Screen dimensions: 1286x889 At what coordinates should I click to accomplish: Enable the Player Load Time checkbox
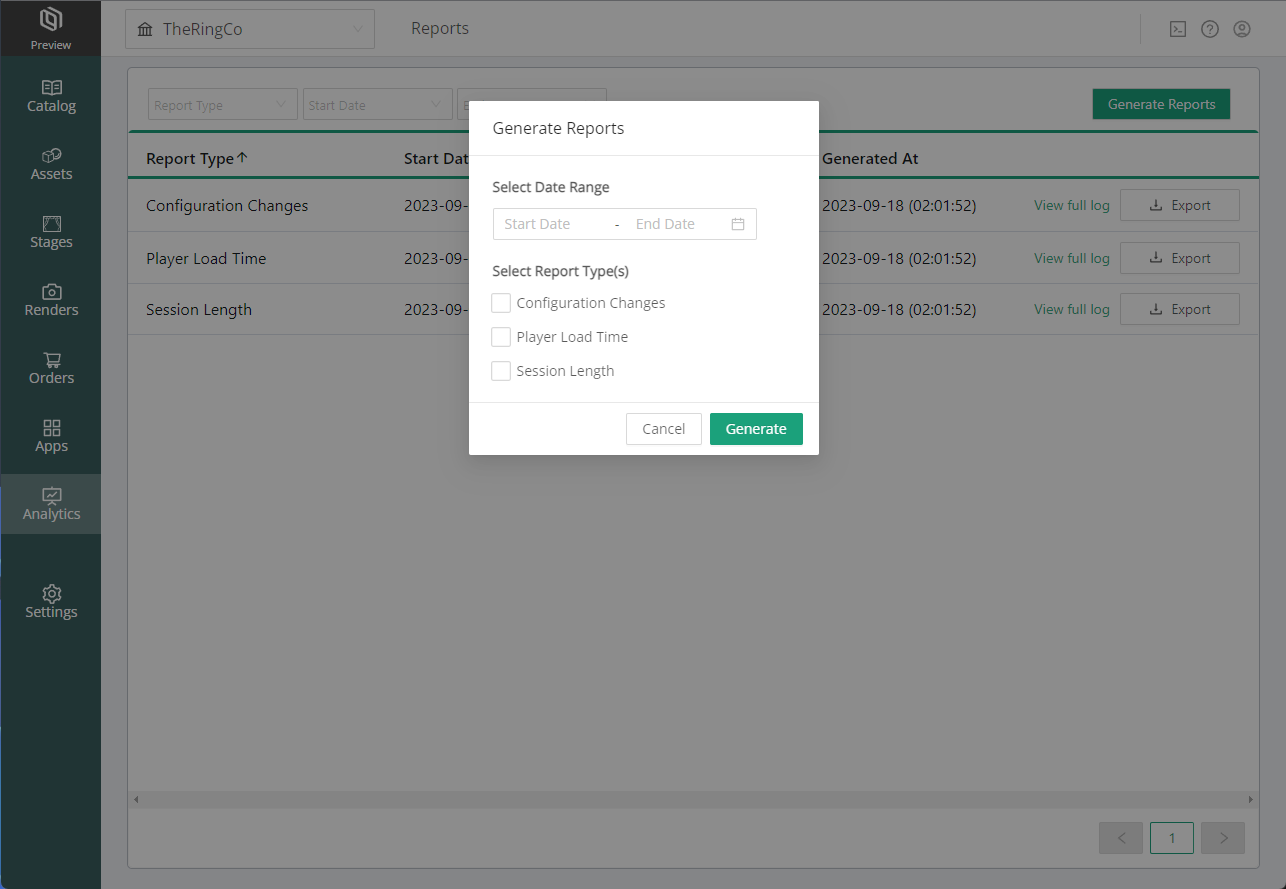[501, 337]
